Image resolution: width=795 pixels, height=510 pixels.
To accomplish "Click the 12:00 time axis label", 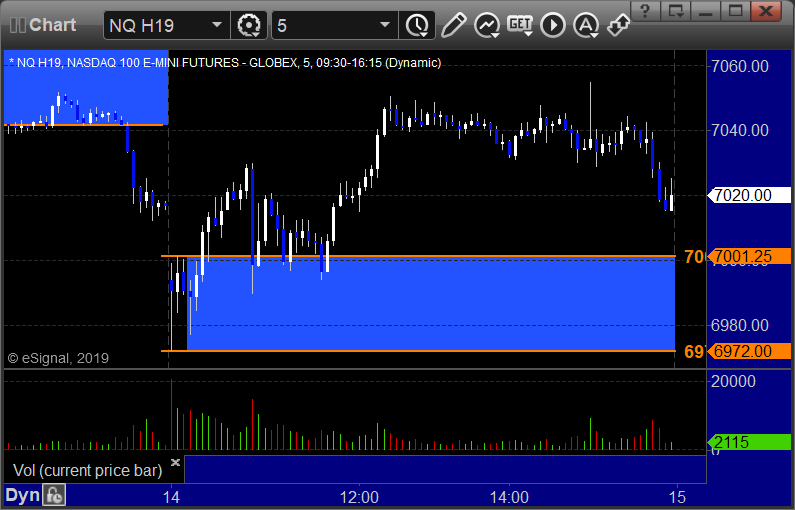I will [x=359, y=497].
